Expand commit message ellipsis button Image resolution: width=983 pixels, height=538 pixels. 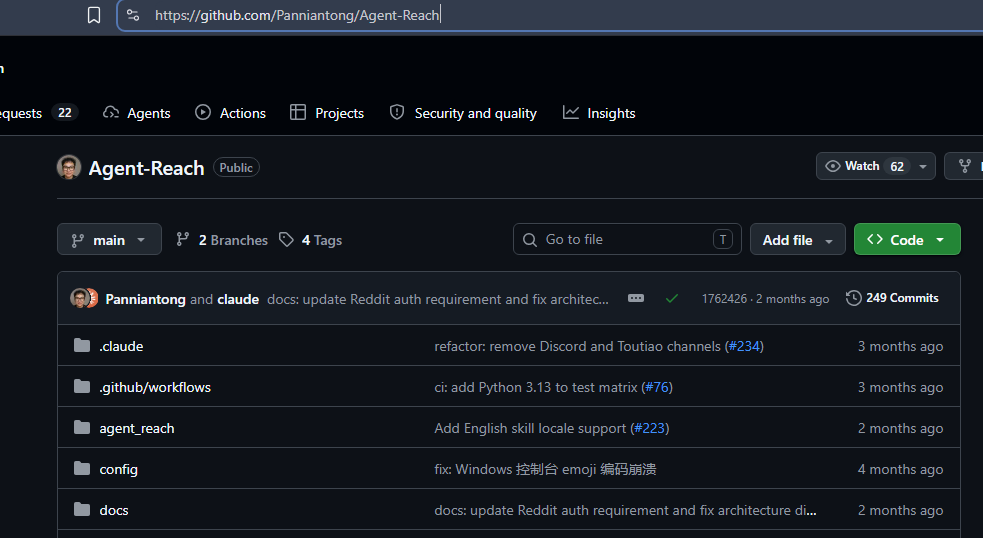(636, 298)
